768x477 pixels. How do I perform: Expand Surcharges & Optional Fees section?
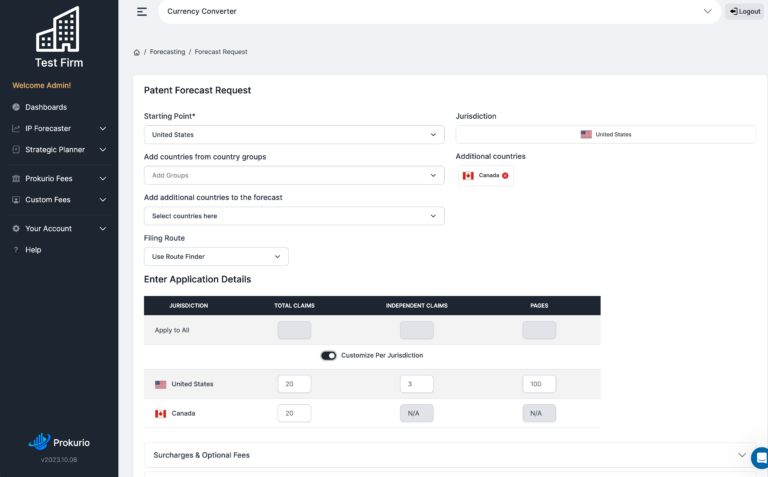pos(450,455)
